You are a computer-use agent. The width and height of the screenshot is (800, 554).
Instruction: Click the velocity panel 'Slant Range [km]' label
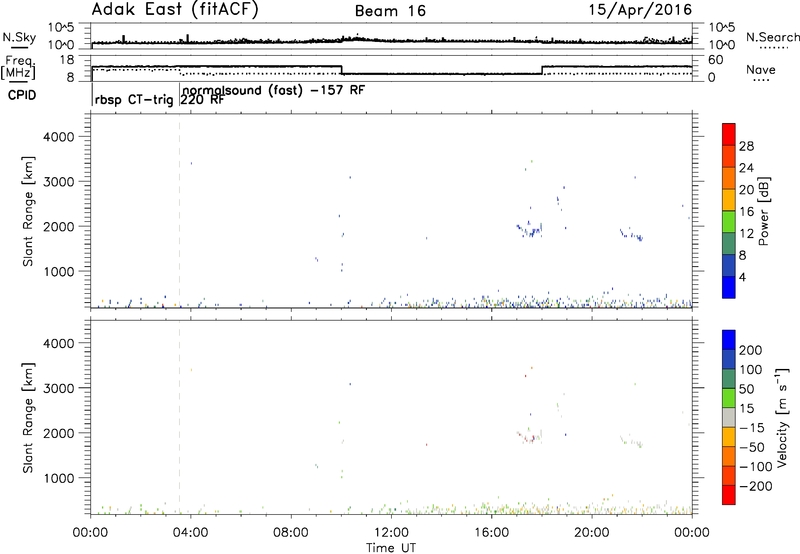(x=28, y=418)
